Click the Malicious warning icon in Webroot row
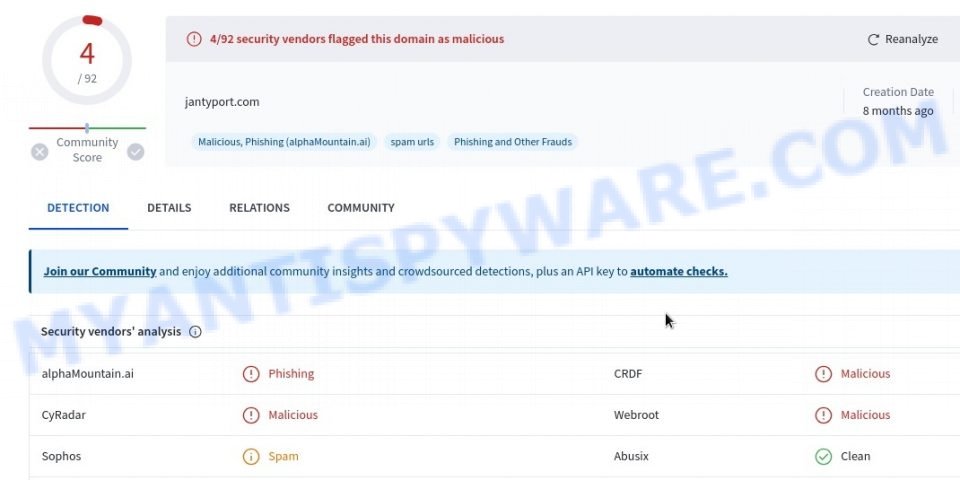This screenshot has width=960, height=480. coord(823,415)
